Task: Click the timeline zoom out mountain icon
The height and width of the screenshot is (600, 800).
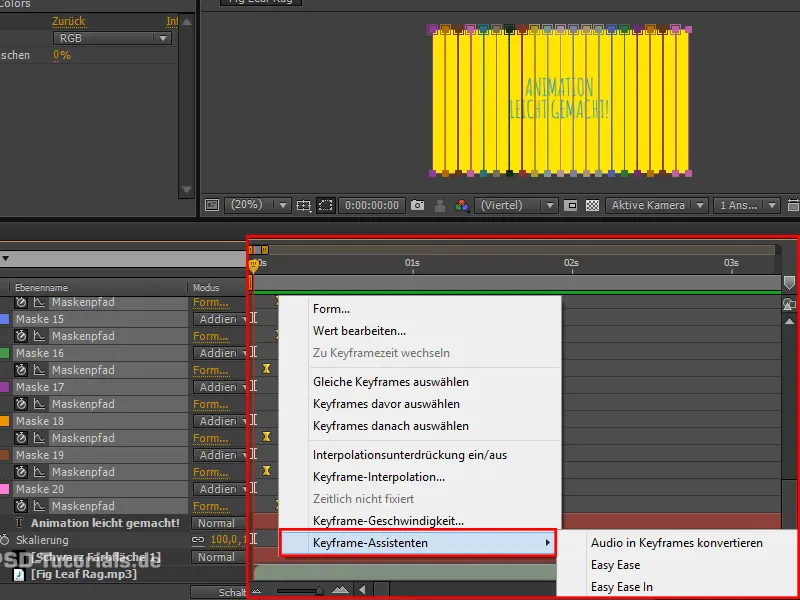Action: coord(257,591)
